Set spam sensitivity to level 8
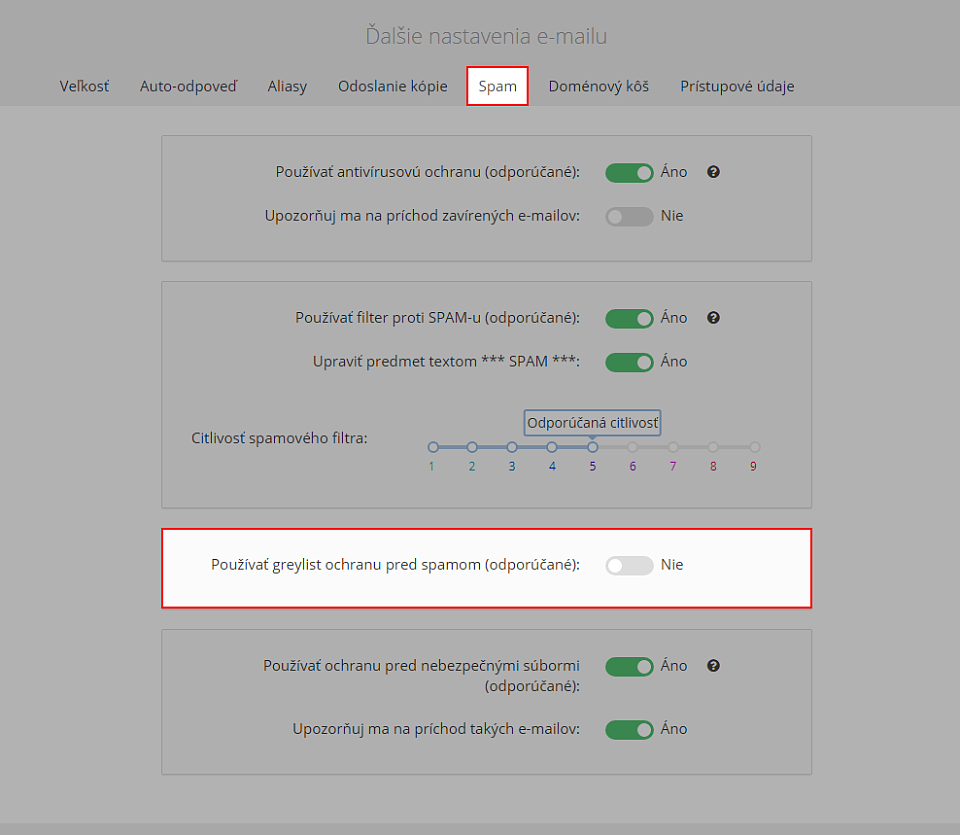This screenshot has height=835, width=960. (x=713, y=447)
